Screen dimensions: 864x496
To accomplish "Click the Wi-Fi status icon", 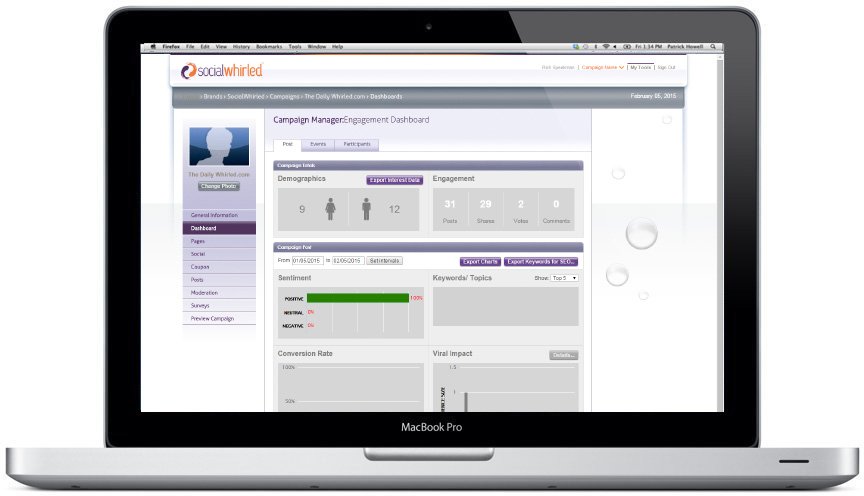I will coord(607,46).
